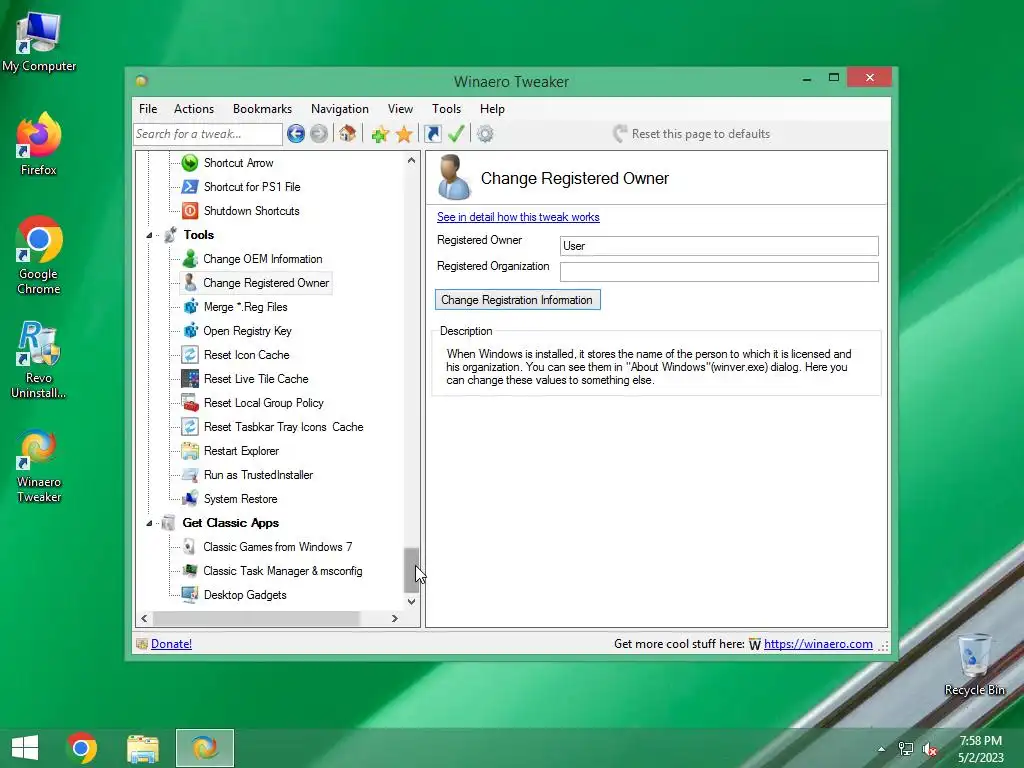Show hidden tray icons arrow
The image size is (1024, 768).
click(x=882, y=749)
